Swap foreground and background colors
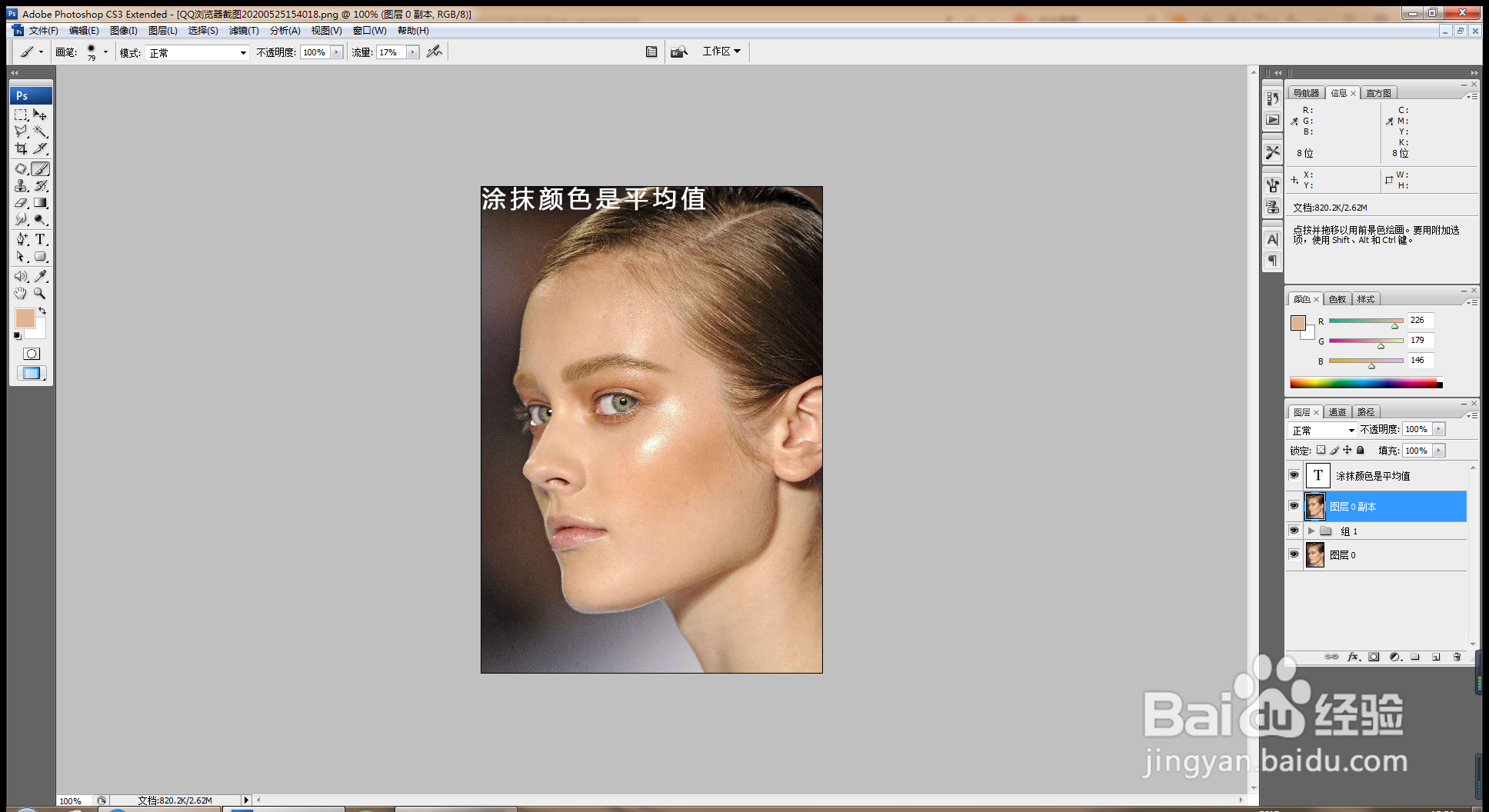Screen dimensions: 1489x812 (x=42, y=311)
